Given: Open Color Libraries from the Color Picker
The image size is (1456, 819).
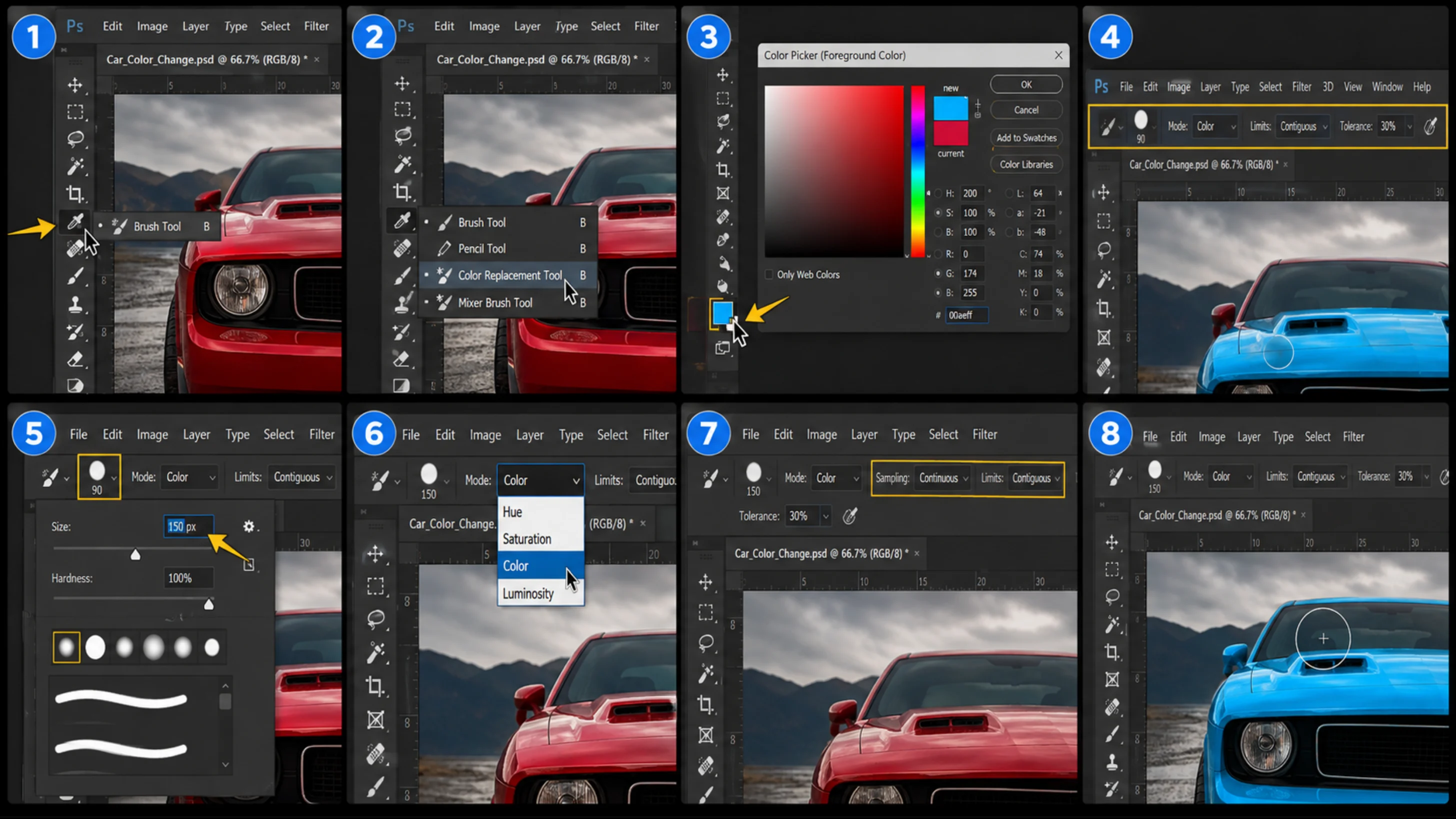Looking at the screenshot, I should 1026,164.
